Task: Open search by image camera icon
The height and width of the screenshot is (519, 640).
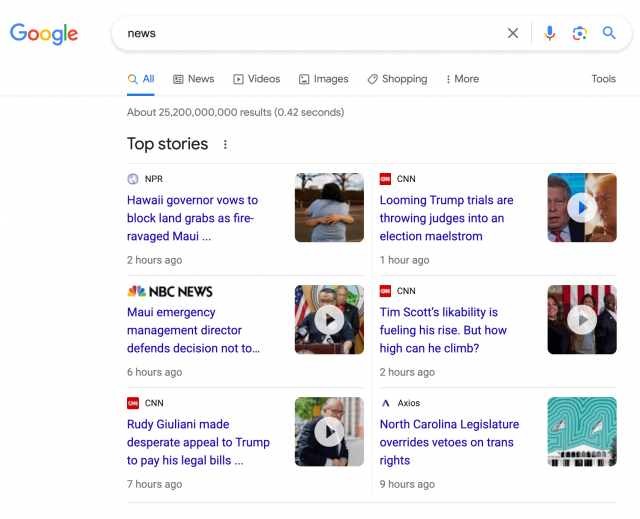Action: point(580,33)
